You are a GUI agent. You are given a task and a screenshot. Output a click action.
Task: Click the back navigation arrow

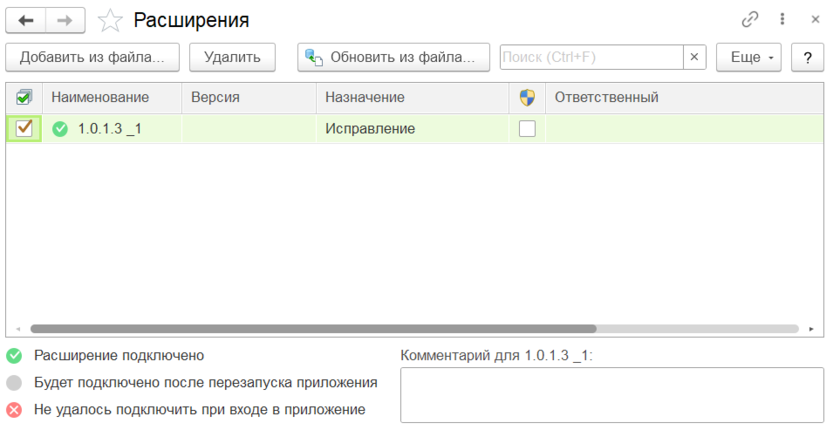click(x=26, y=20)
